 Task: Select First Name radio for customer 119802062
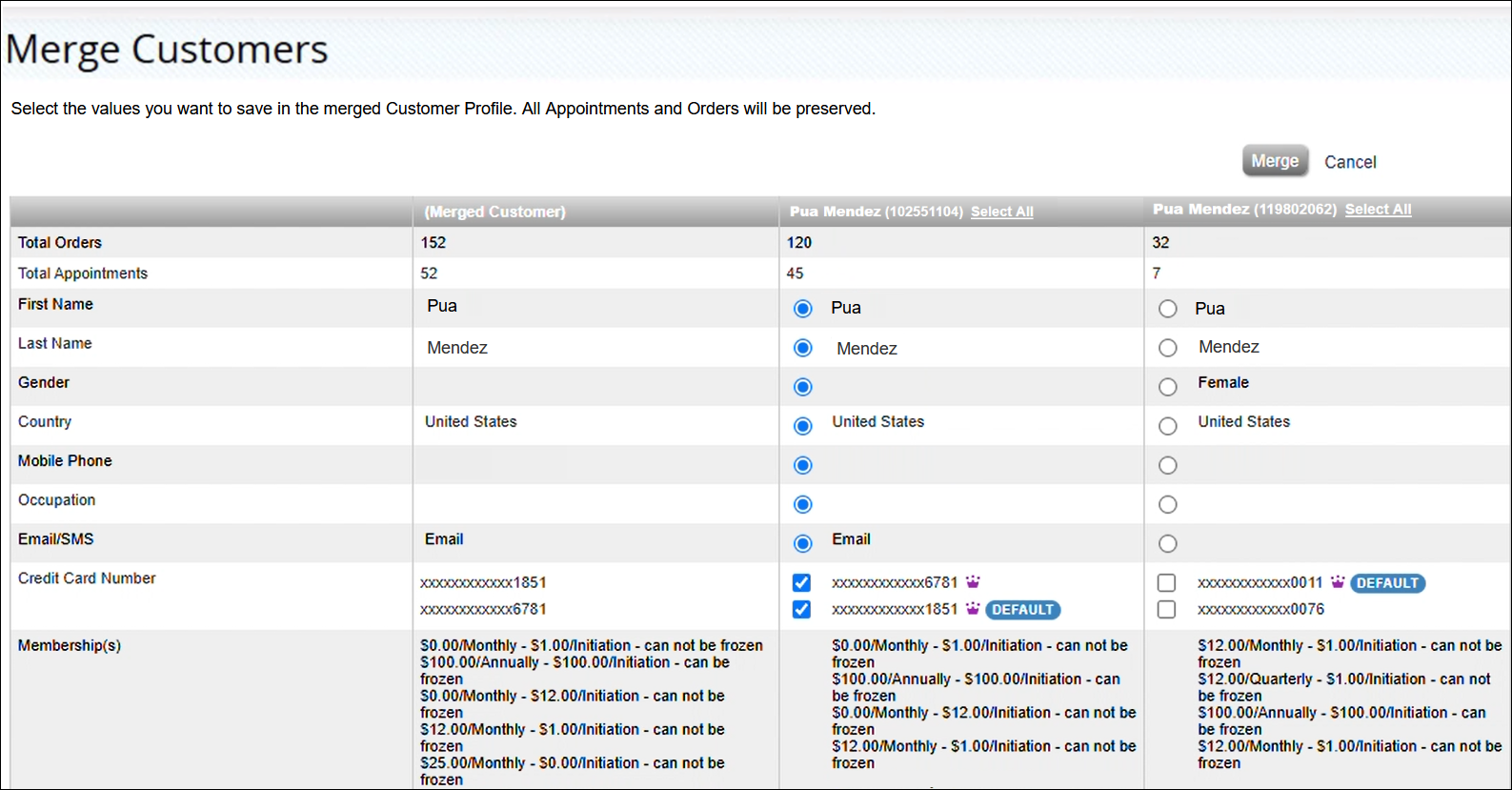click(1168, 309)
